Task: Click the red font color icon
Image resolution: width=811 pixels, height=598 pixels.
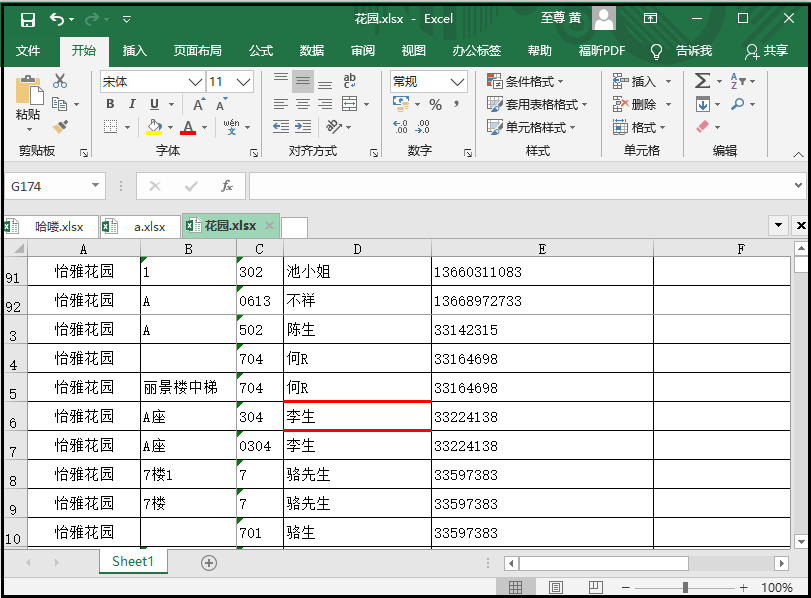Action: pyautogui.click(x=187, y=127)
